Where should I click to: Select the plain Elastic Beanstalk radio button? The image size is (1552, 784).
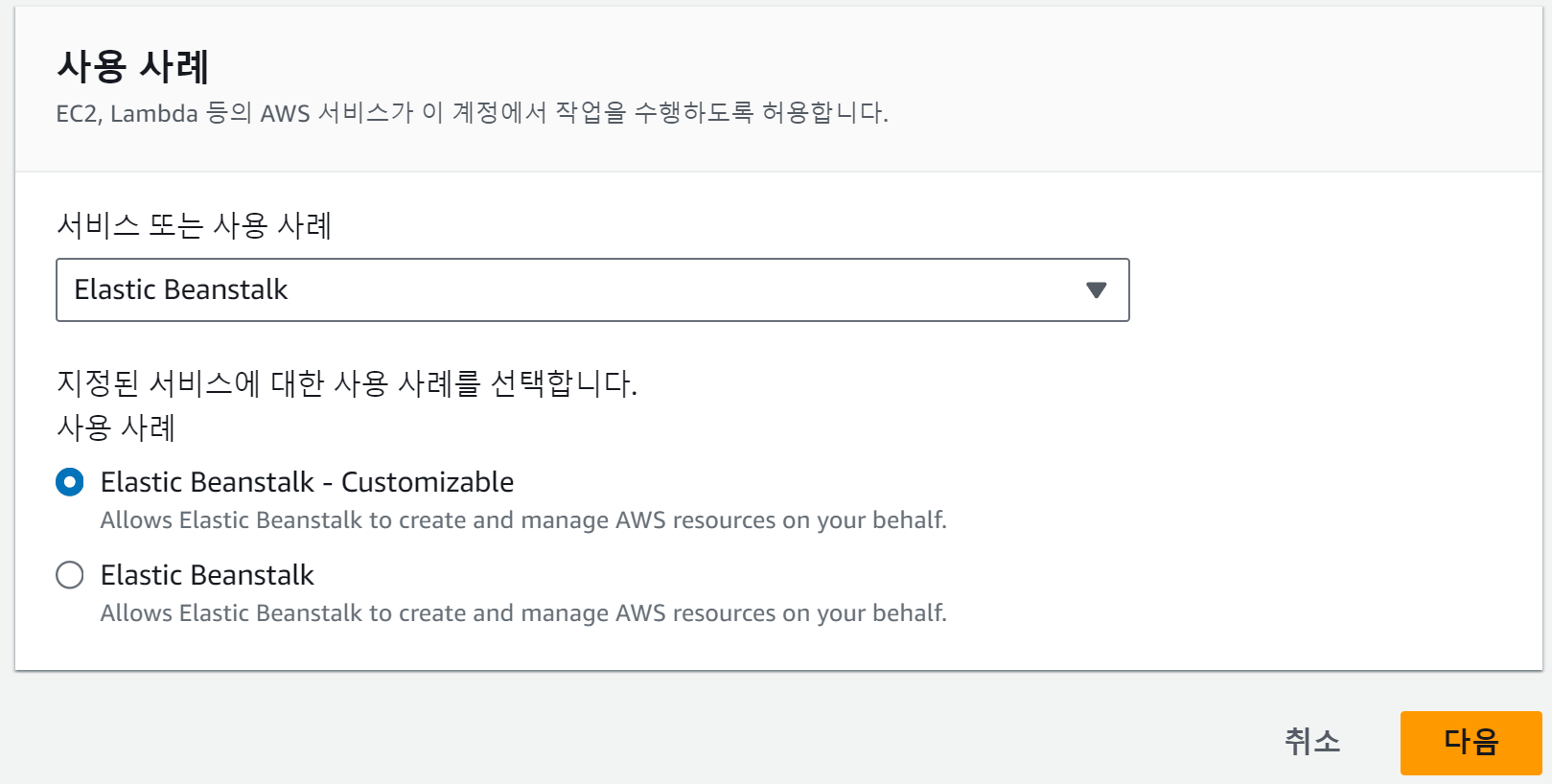(x=70, y=575)
